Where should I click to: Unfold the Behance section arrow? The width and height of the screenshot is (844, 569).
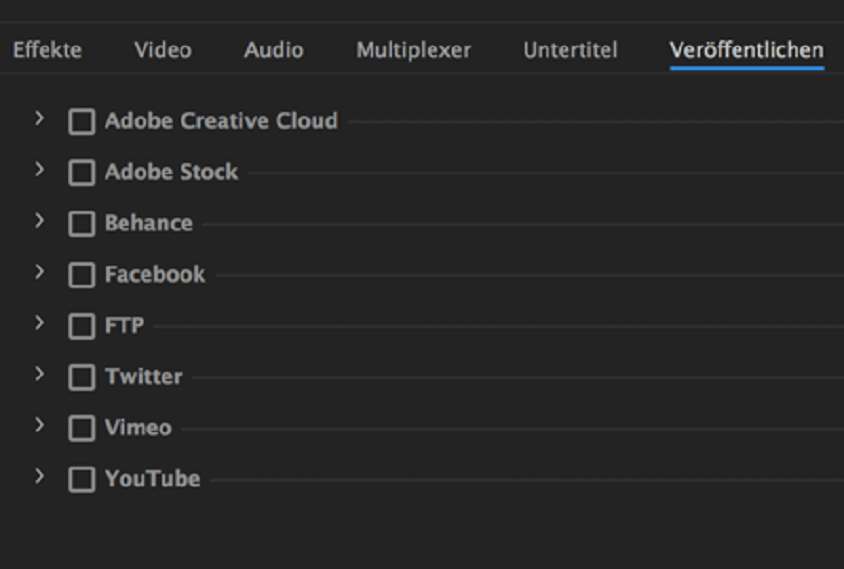[x=39, y=221]
